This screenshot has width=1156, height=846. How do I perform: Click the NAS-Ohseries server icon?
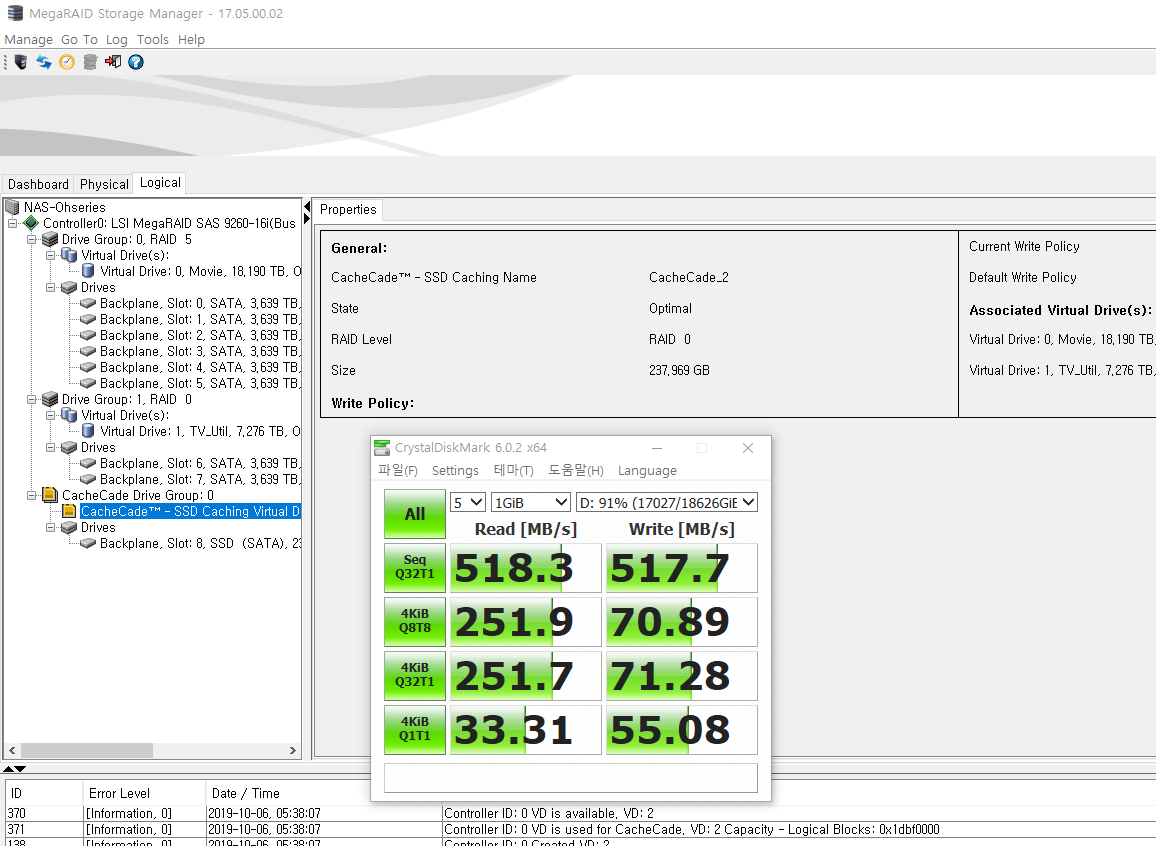[13, 207]
